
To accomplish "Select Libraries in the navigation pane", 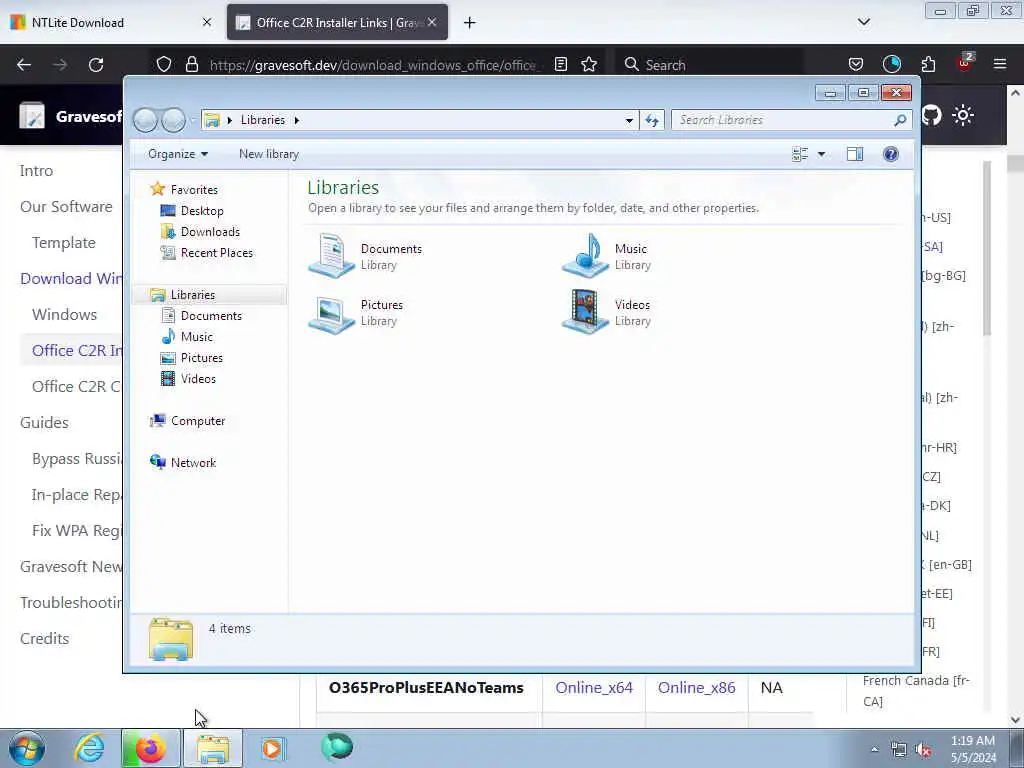I will pyautogui.click(x=183, y=295).
